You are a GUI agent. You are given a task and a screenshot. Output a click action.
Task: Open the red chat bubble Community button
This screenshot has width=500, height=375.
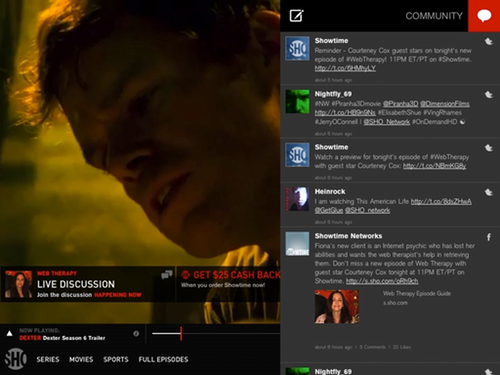(484, 16)
